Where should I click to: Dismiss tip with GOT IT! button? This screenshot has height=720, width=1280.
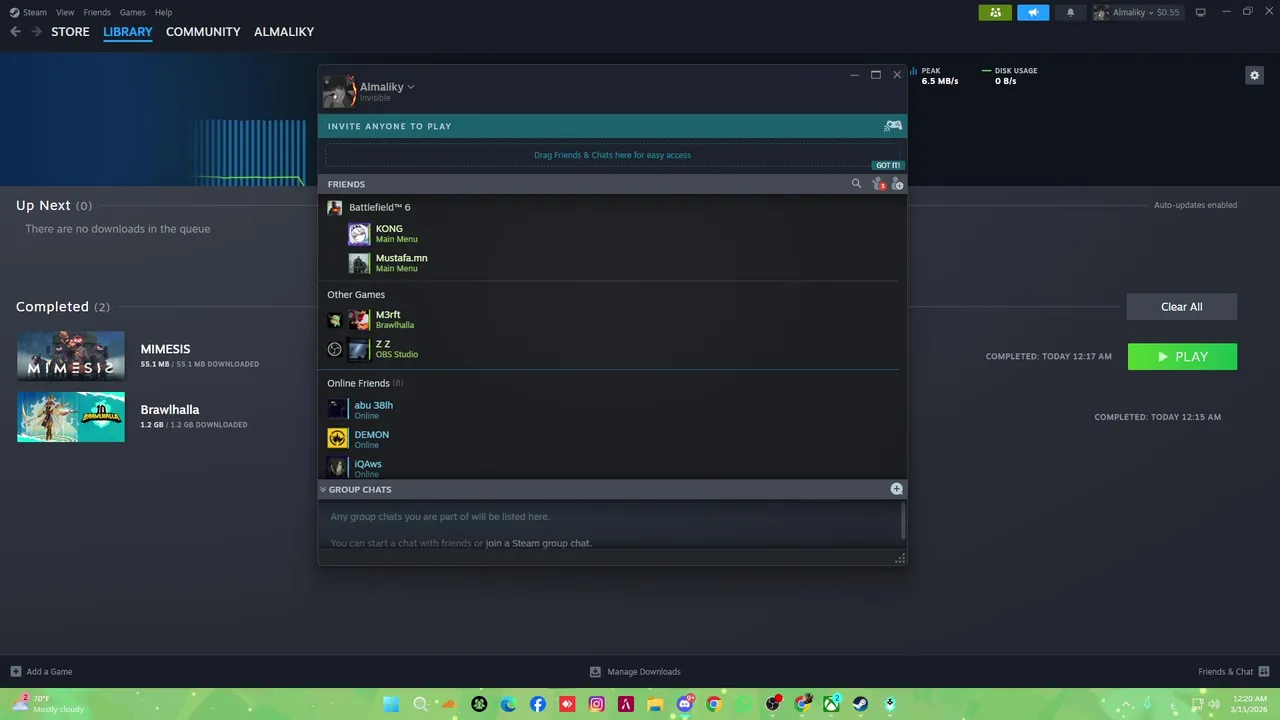pos(888,165)
